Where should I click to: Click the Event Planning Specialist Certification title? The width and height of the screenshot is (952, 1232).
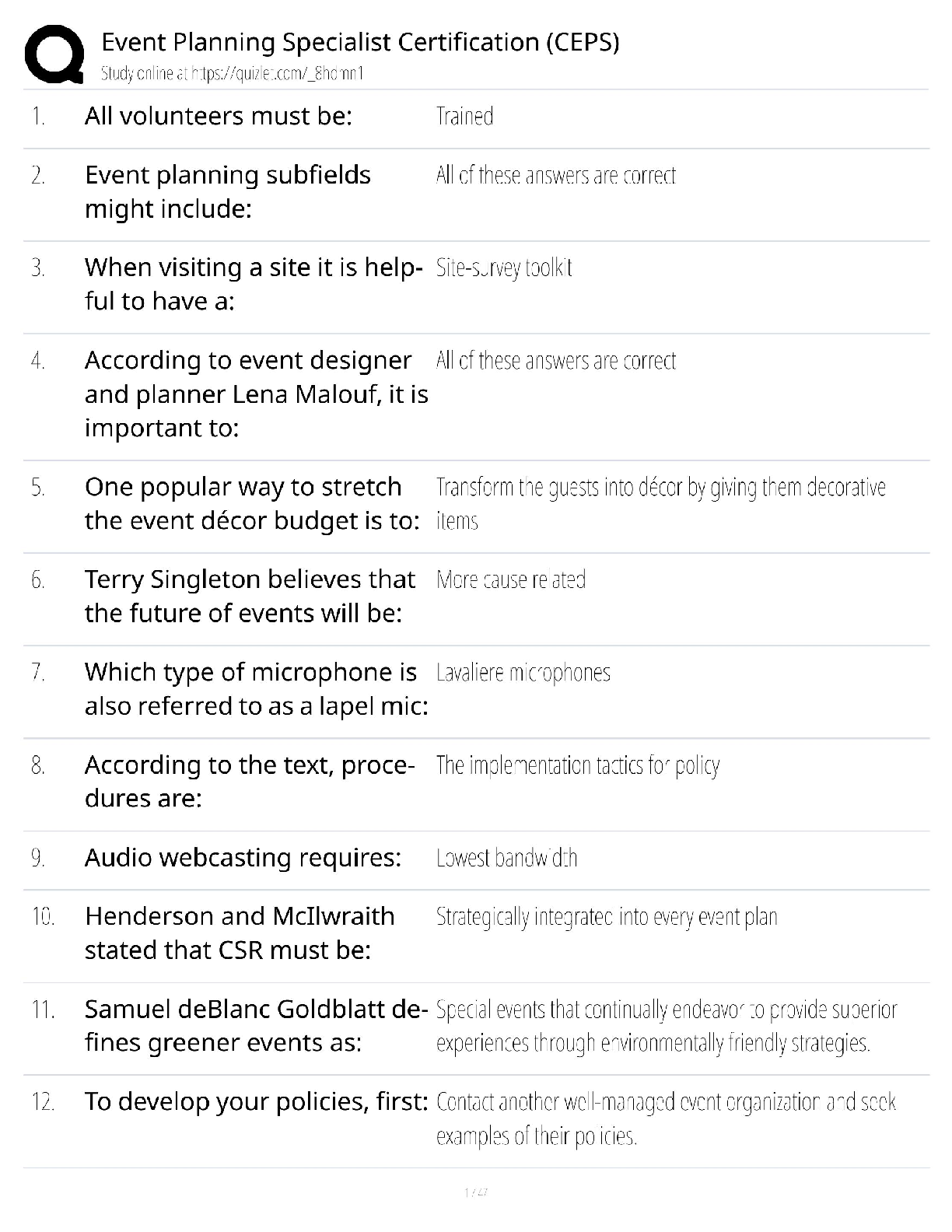pyautogui.click(x=360, y=41)
